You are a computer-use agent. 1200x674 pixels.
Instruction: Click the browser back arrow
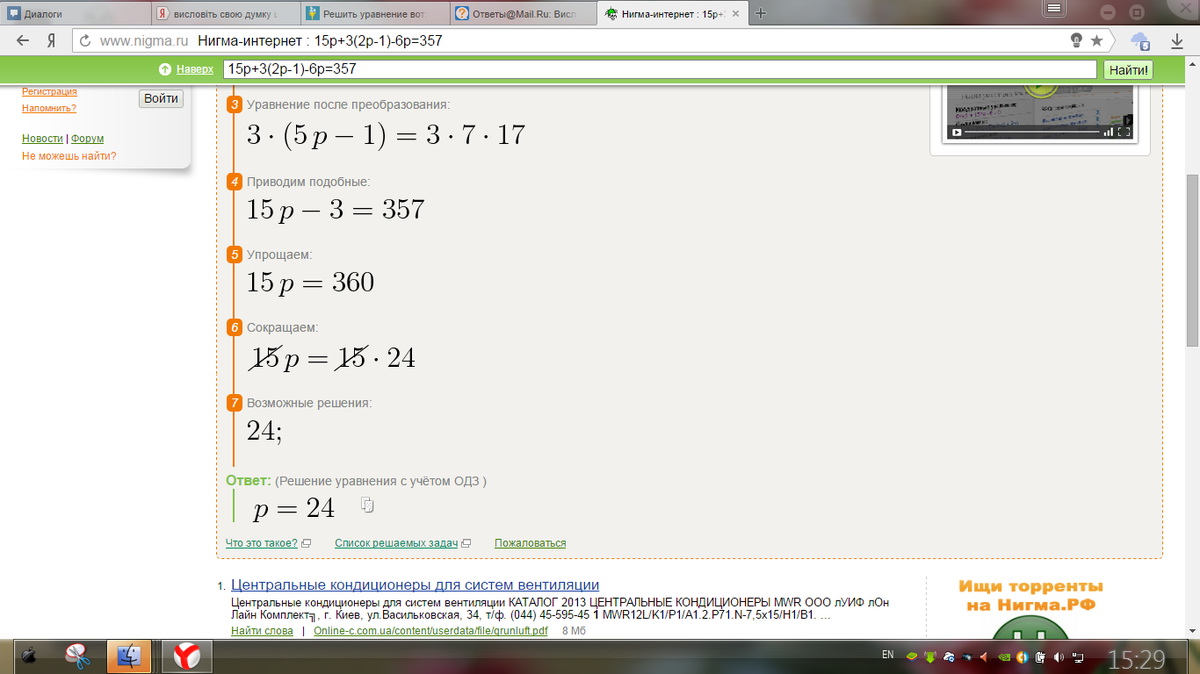[x=22, y=41]
